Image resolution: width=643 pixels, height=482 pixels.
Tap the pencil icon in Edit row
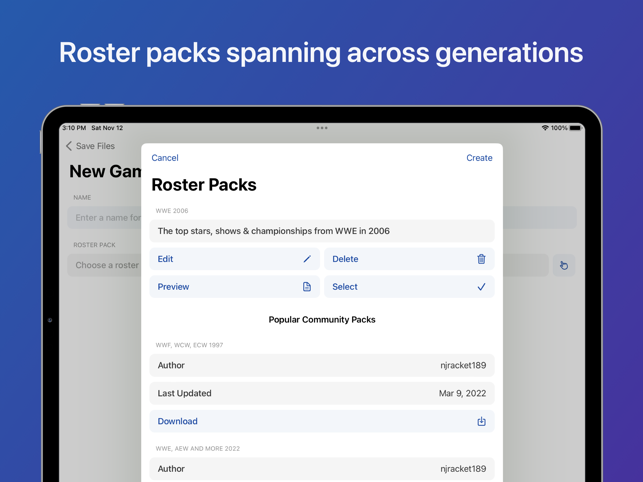click(307, 259)
